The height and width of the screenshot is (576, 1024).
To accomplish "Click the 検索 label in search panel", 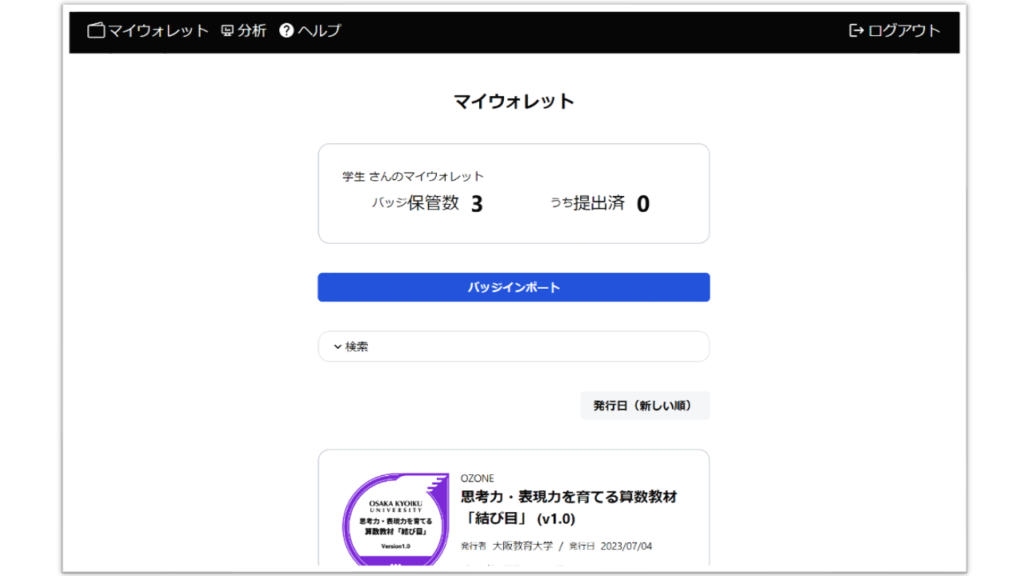I will tap(357, 347).
